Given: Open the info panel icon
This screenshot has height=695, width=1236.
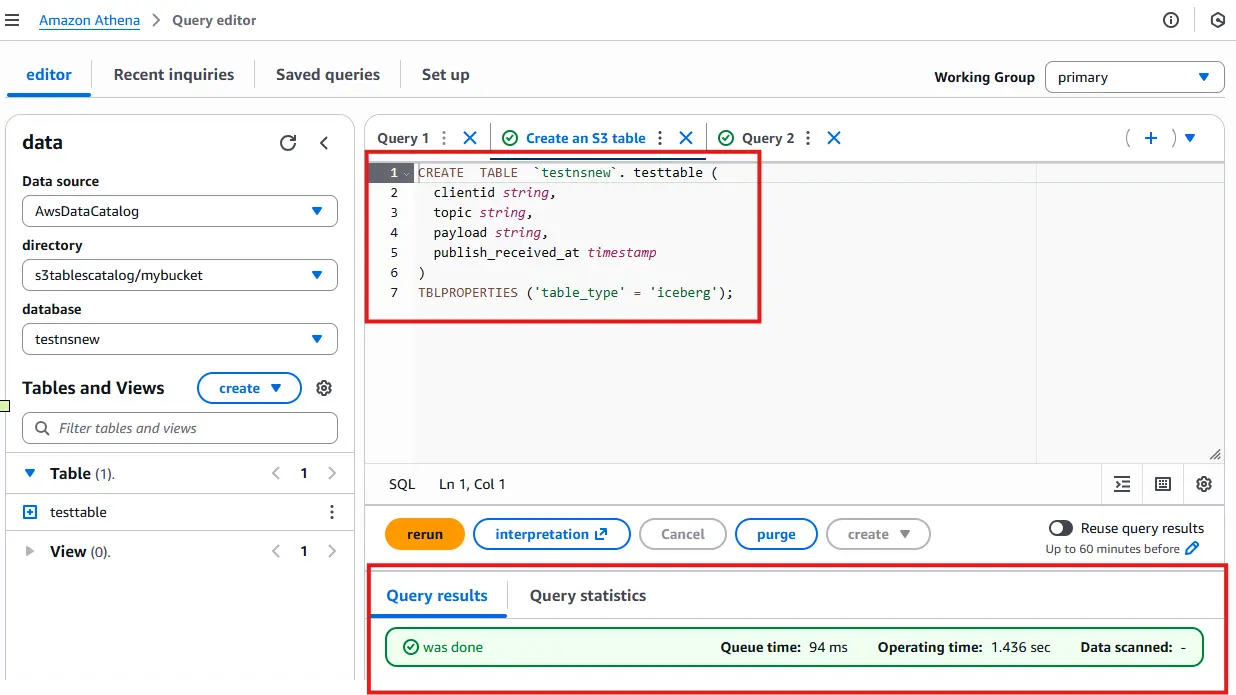Looking at the screenshot, I should coord(1171,20).
